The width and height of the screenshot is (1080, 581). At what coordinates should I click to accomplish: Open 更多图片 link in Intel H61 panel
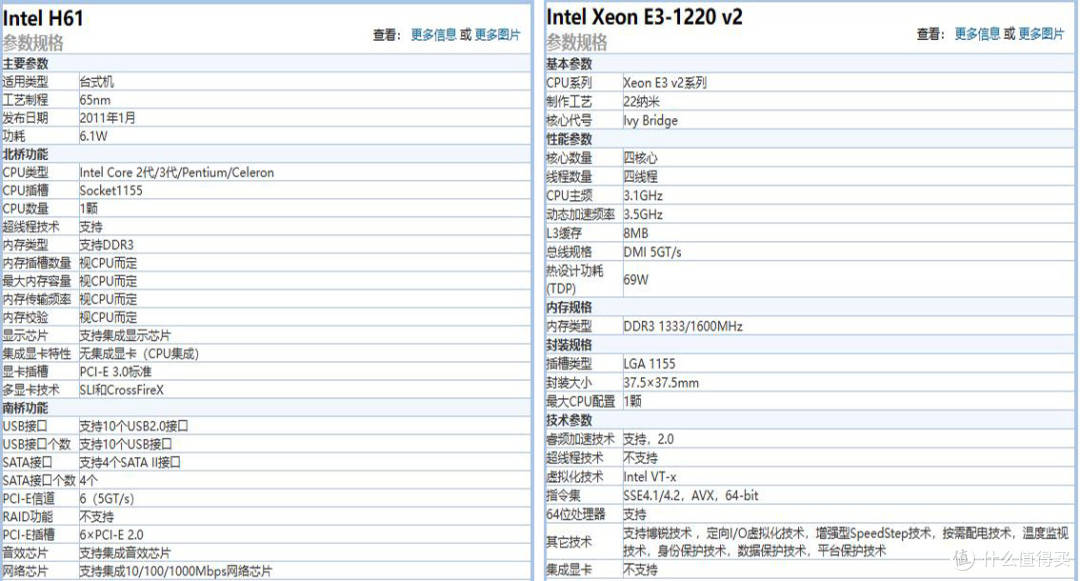click(497, 34)
